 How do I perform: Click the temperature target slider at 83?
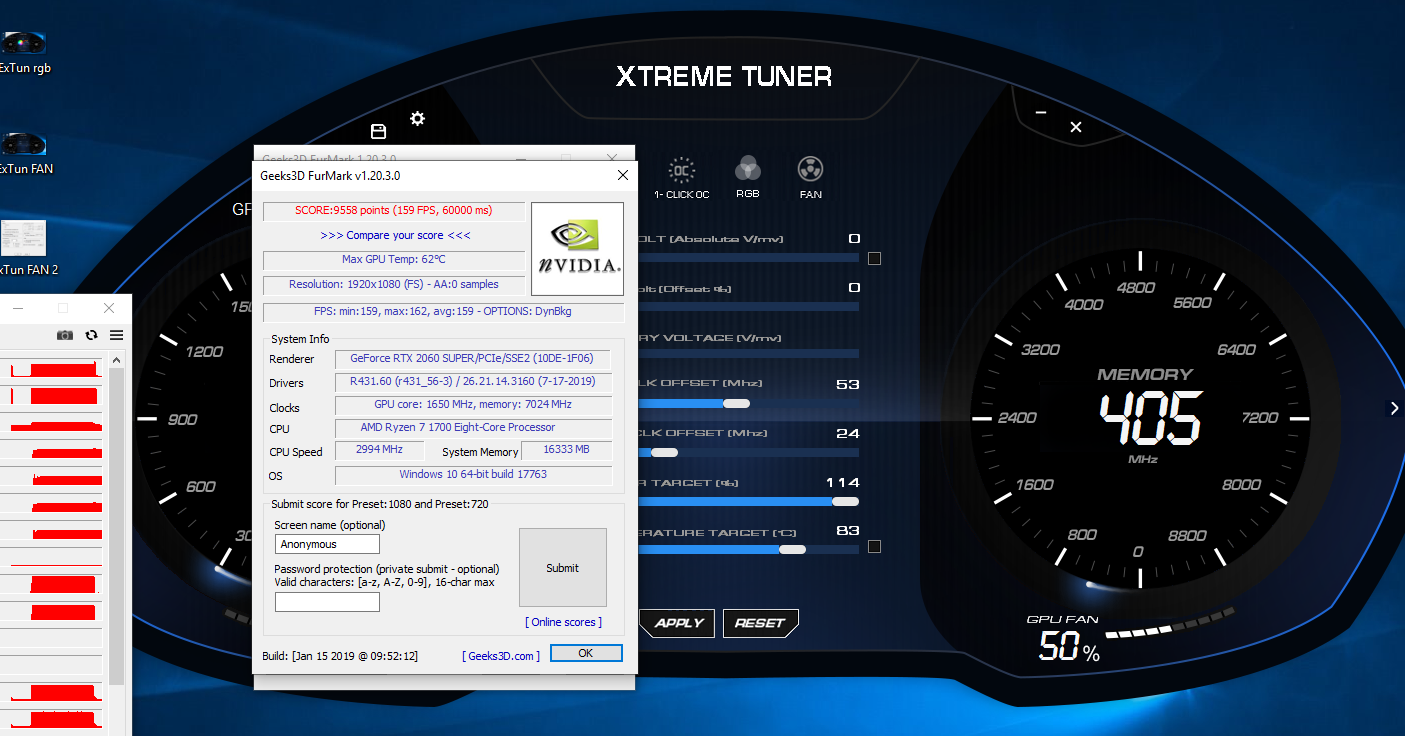pyautogui.click(x=792, y=549)
